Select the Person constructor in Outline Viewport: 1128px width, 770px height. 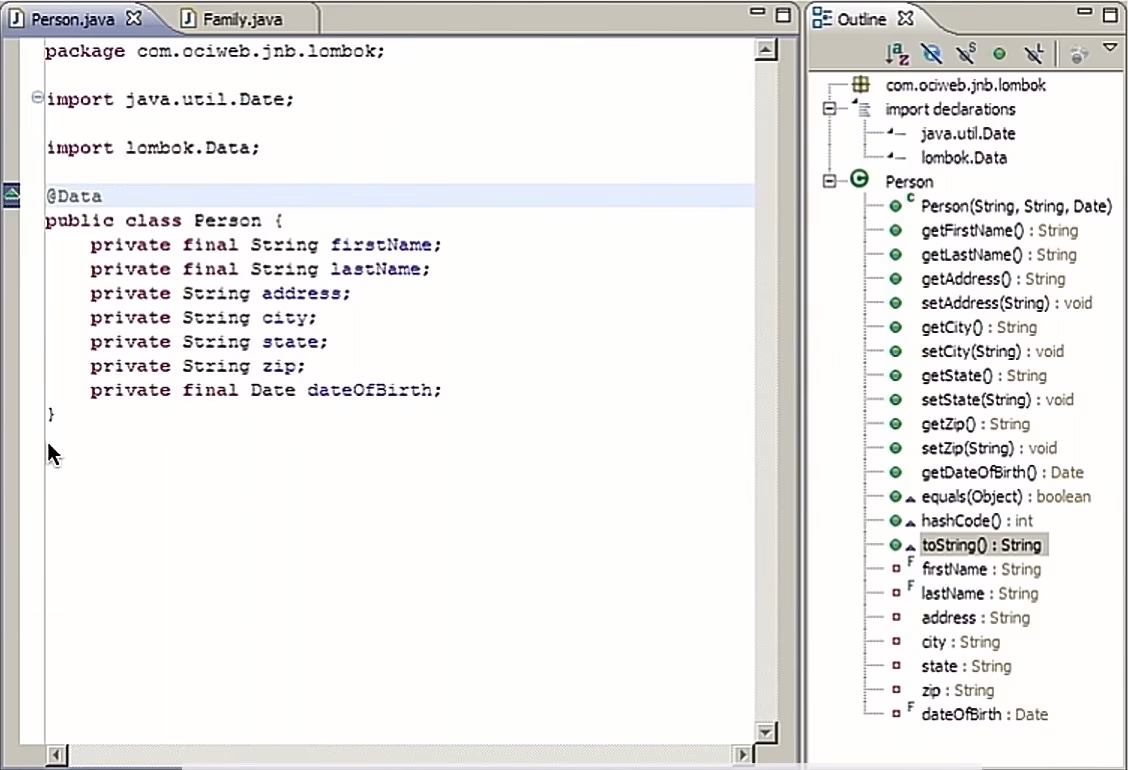pyautogui.click(x=1015, y=206)
